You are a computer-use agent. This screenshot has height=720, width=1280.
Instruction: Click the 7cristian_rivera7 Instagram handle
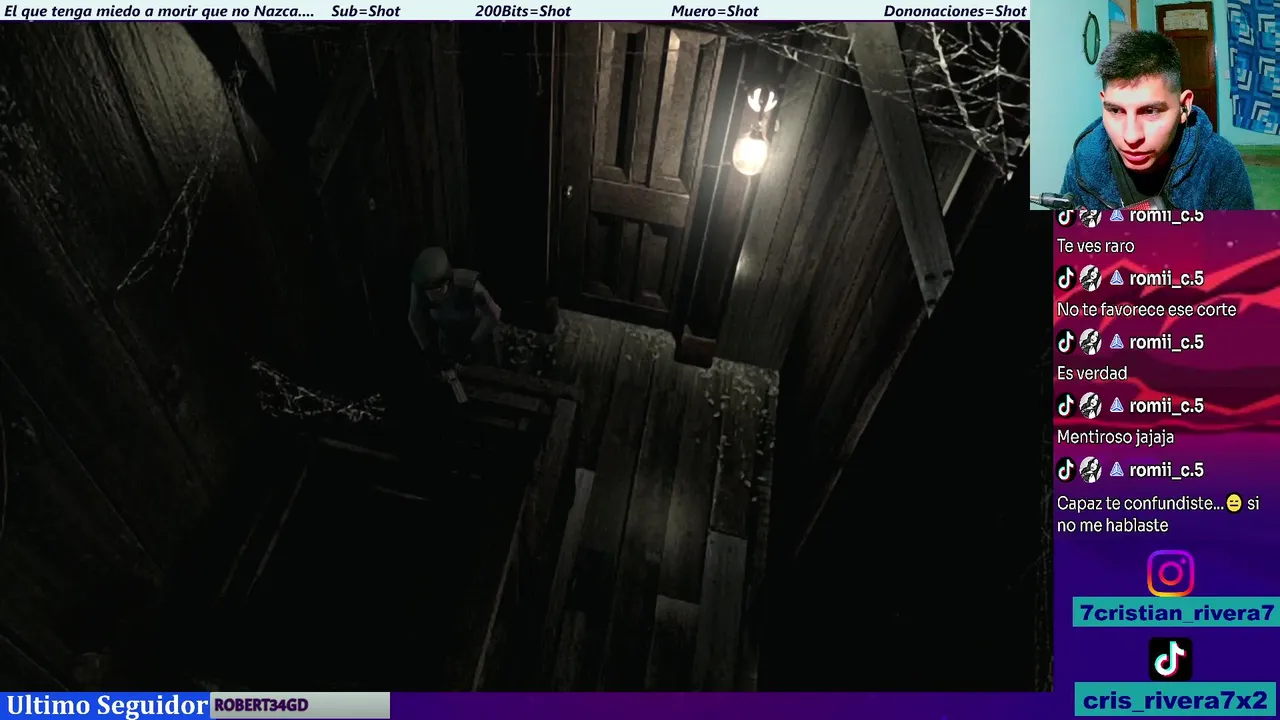click(x=1177, y=613)
